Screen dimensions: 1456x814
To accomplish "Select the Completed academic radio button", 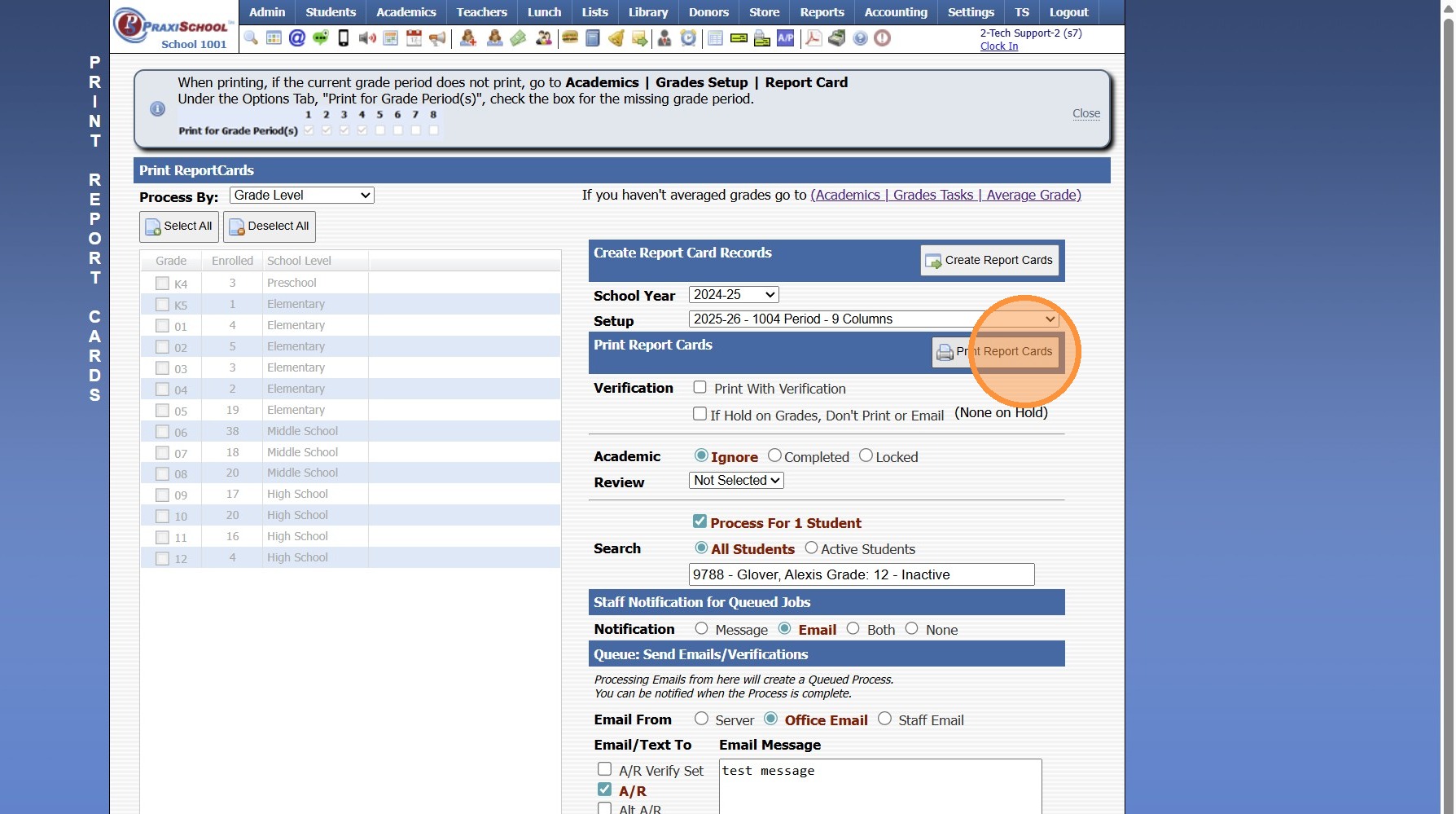I will pyautogui.click(x=774, y=456).
